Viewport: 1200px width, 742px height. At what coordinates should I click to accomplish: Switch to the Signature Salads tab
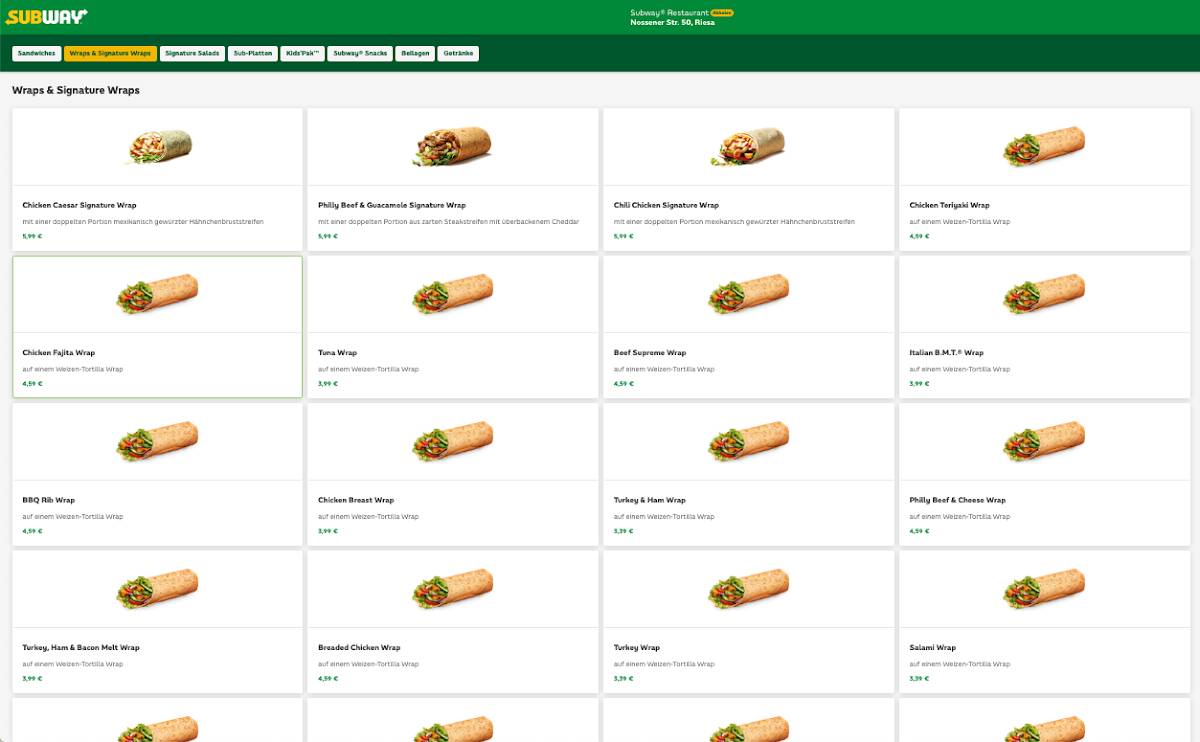coord(192,53)
